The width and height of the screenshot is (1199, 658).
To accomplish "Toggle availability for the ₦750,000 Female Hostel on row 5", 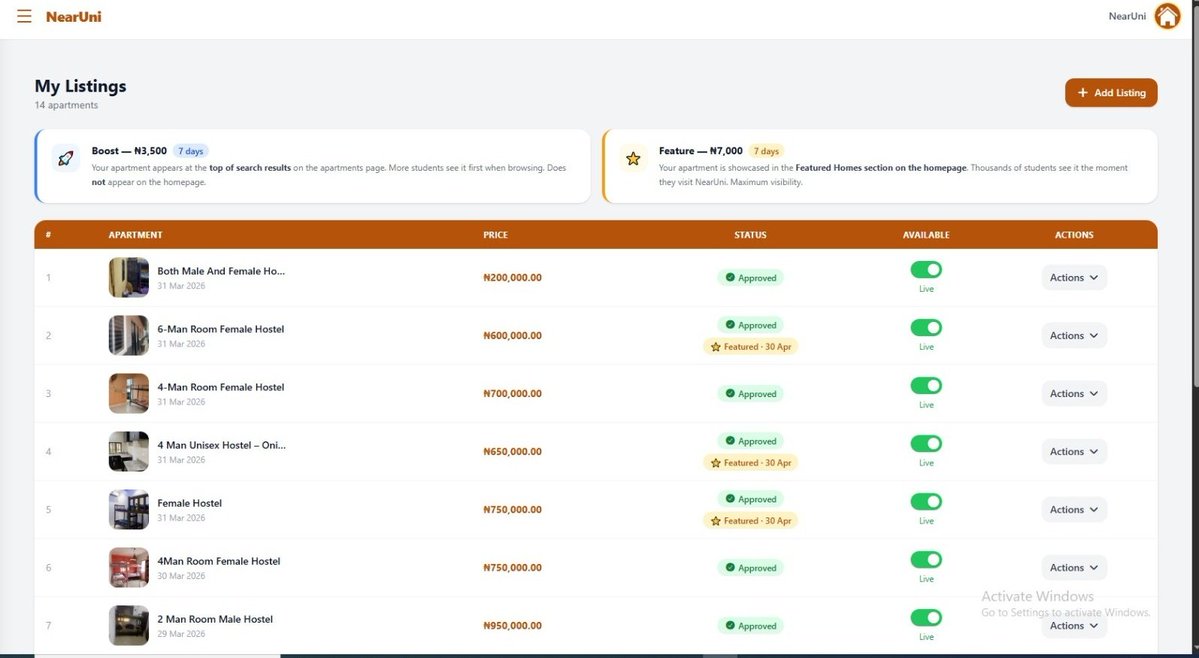I will 926,502.
